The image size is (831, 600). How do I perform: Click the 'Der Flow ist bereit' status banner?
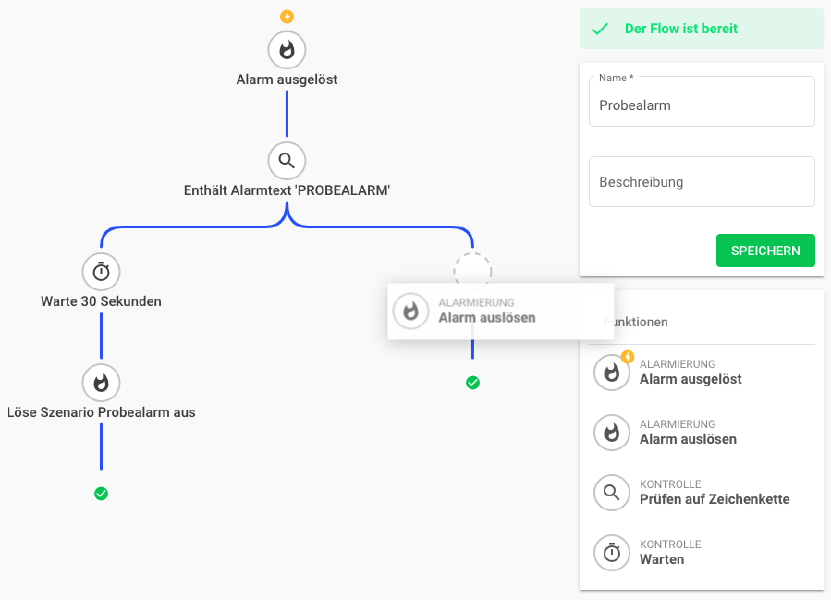701,29
